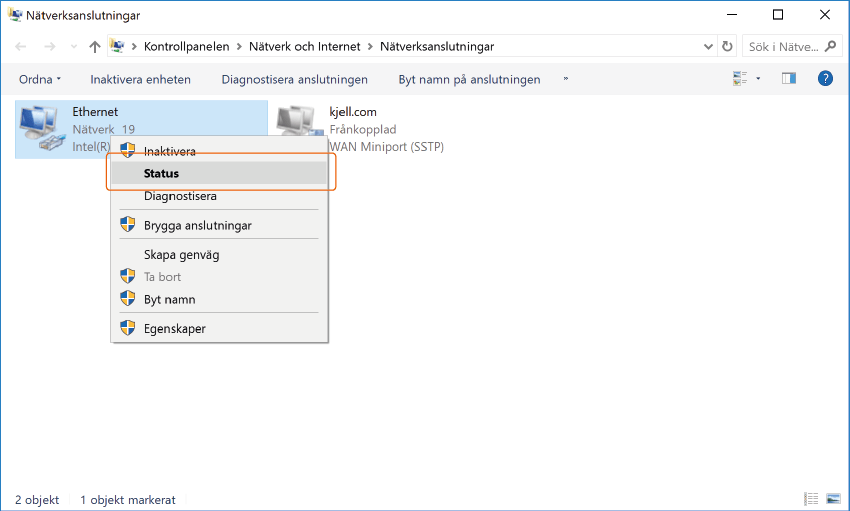Click the shield icon beside Byt namn
The height and width of the screenshot is (511, 850).
[x=127, y=298]
